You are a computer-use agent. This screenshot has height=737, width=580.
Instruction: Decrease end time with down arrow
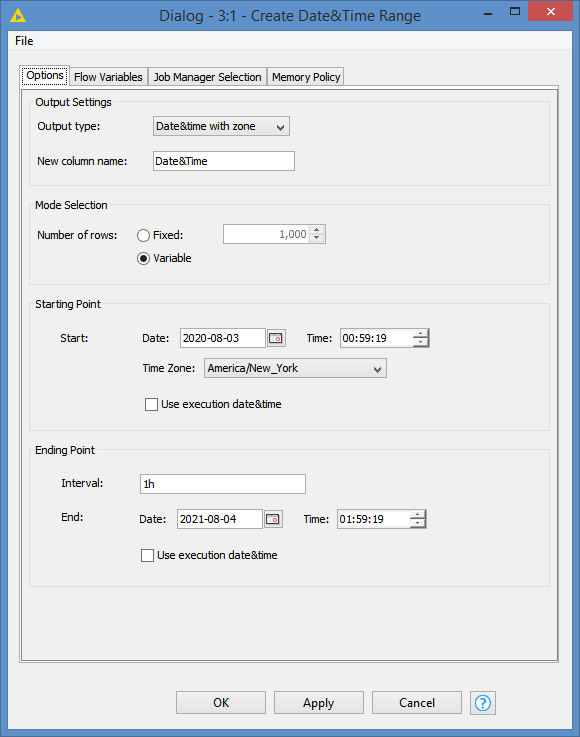(417, 524)
